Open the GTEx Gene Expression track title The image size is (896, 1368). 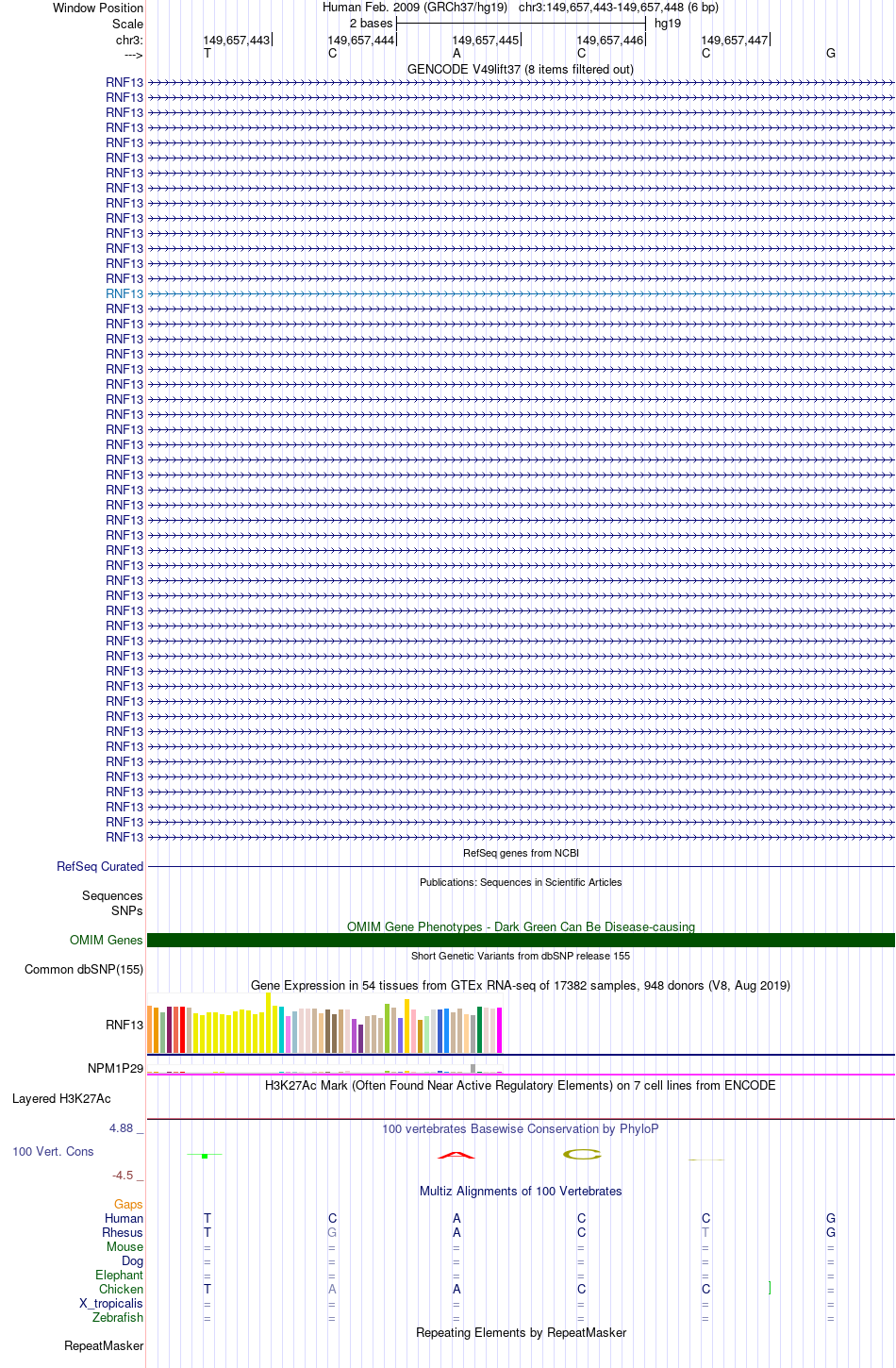tap(521, 985)
